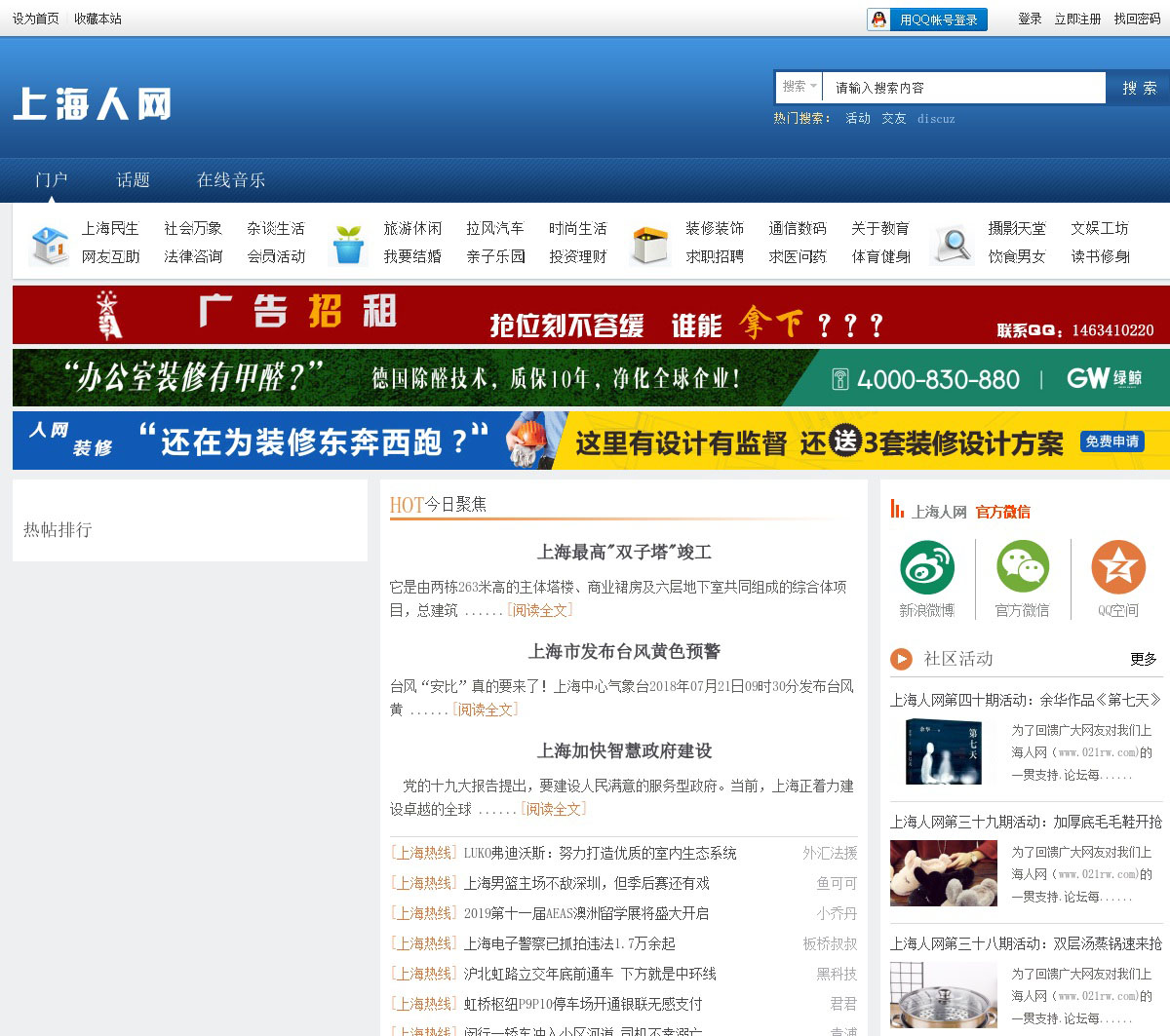Click the QQ空间 star icon
Screen dimensions: 1170x1036
pyautogui.click(x=1117, y=567)
